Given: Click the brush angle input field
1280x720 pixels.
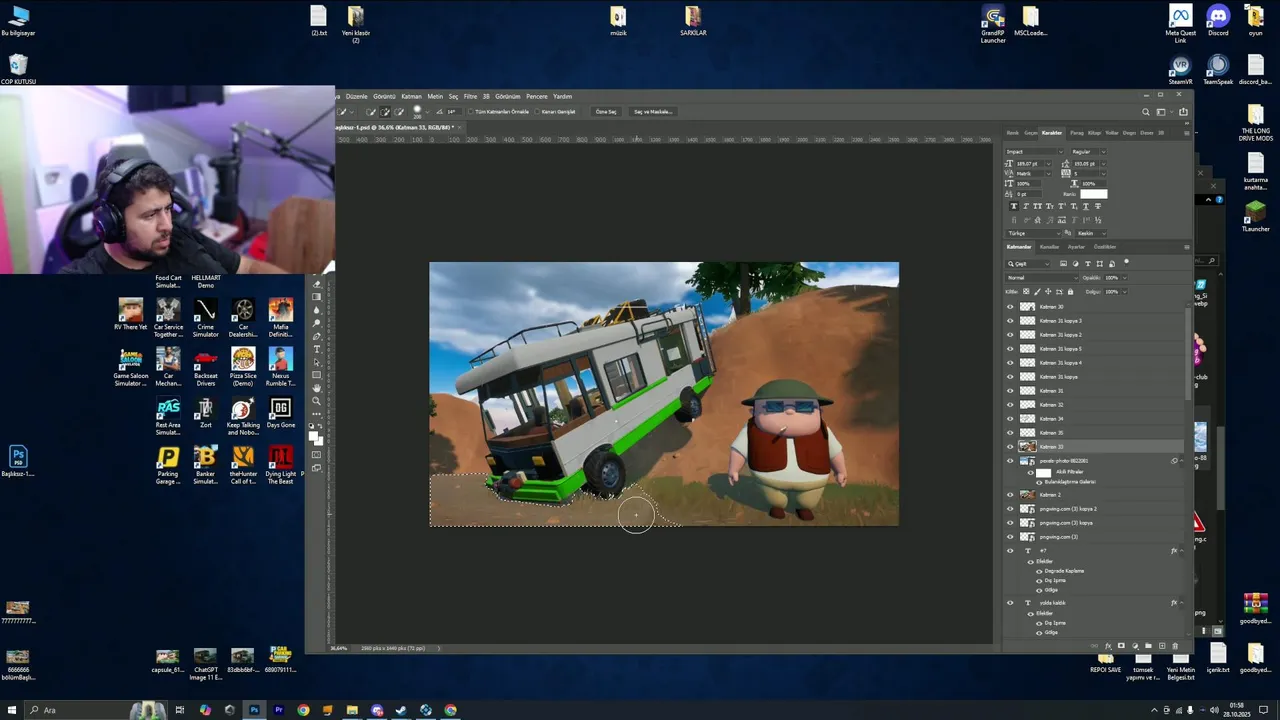Looking at the screenshot, I should pyautogui.click(x=454, y=112).
